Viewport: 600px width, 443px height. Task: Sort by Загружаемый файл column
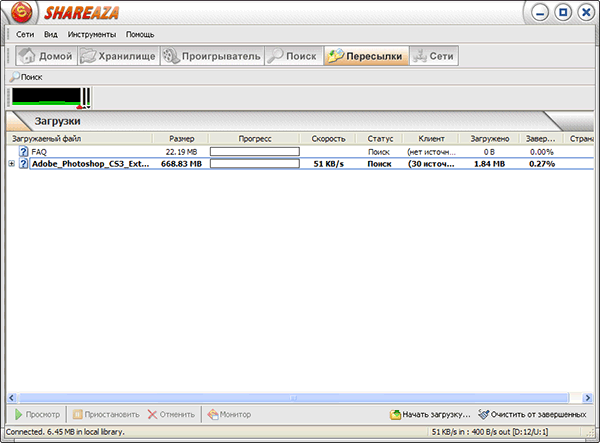pos(79,138)
